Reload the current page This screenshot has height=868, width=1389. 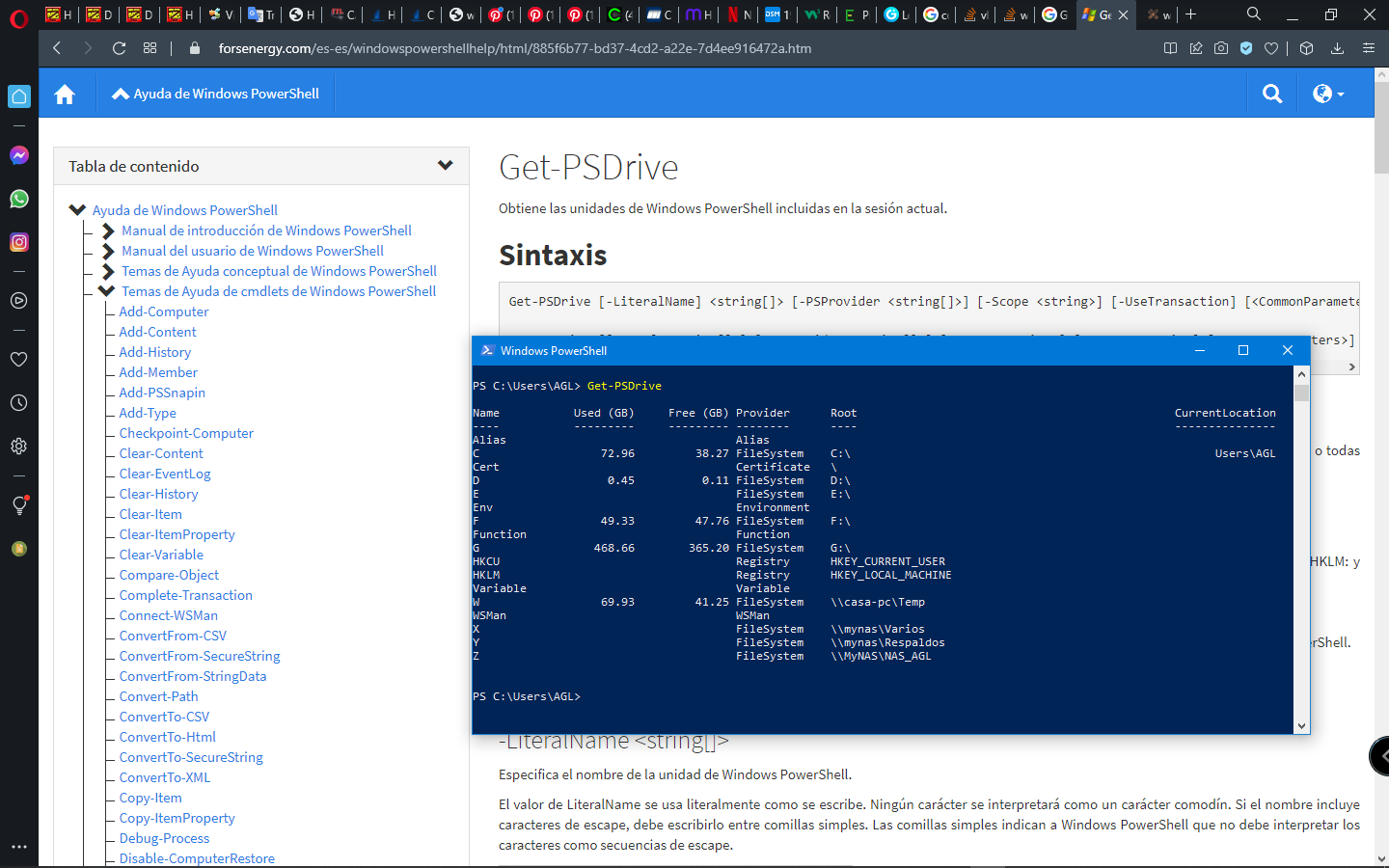point(120,48)
